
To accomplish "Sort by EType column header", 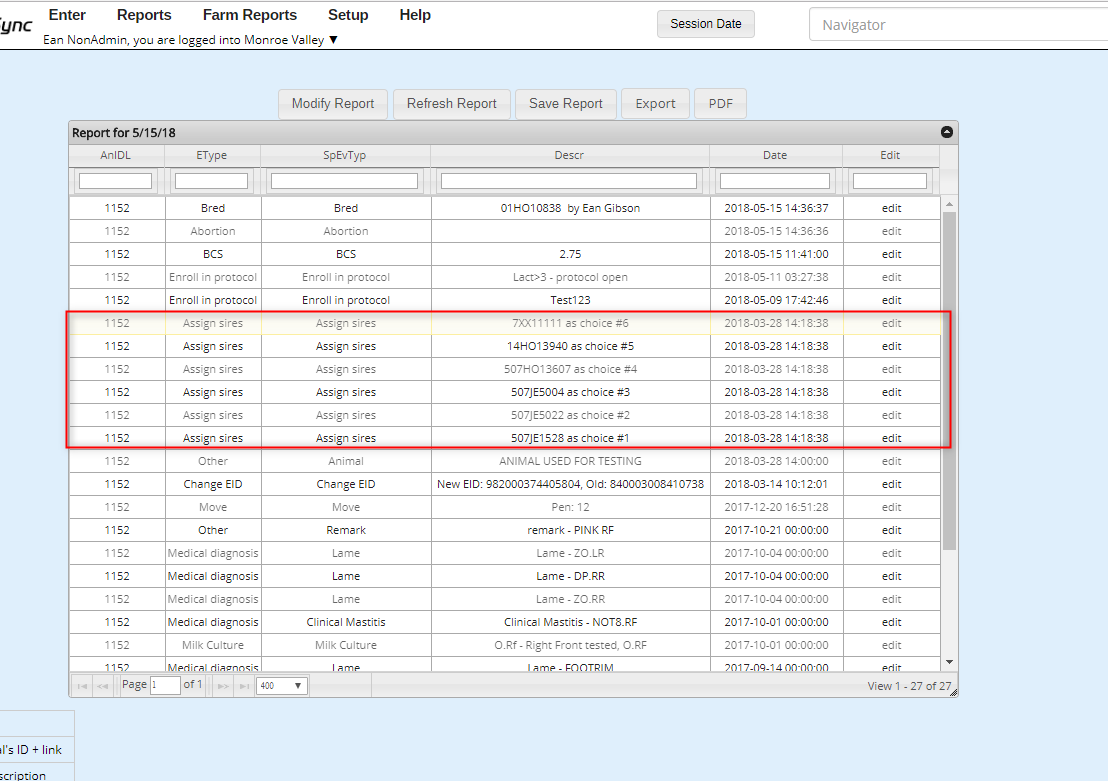I will click(x=212, y=155).
